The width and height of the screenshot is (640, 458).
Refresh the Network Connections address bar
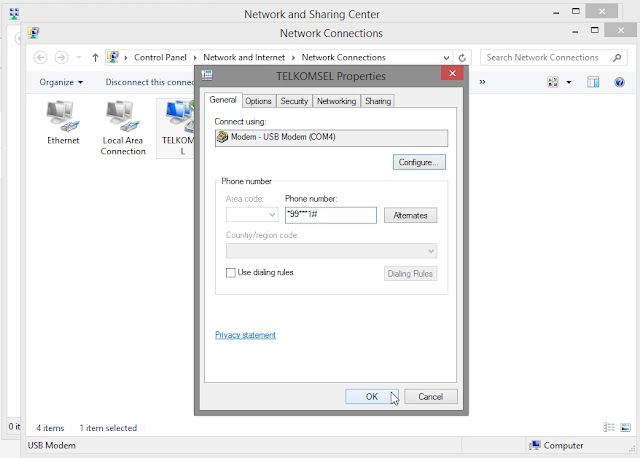462,58
